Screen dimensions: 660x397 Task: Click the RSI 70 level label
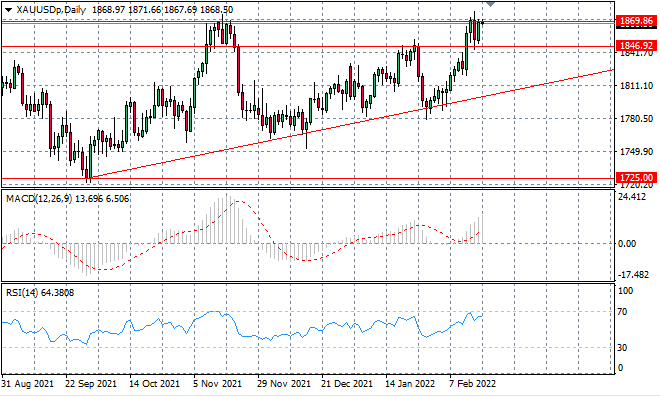click(x=622, y=312)
